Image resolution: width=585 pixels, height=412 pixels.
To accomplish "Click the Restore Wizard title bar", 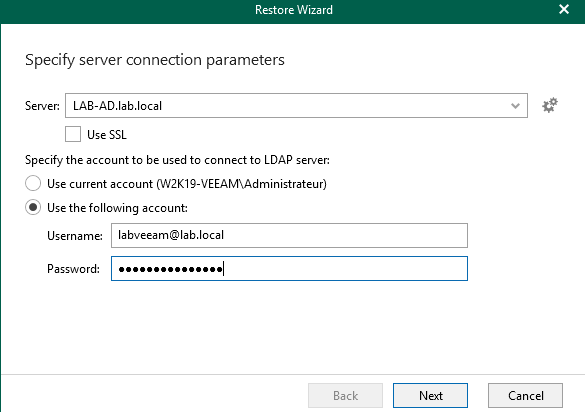I will click(x=294, y=10).
